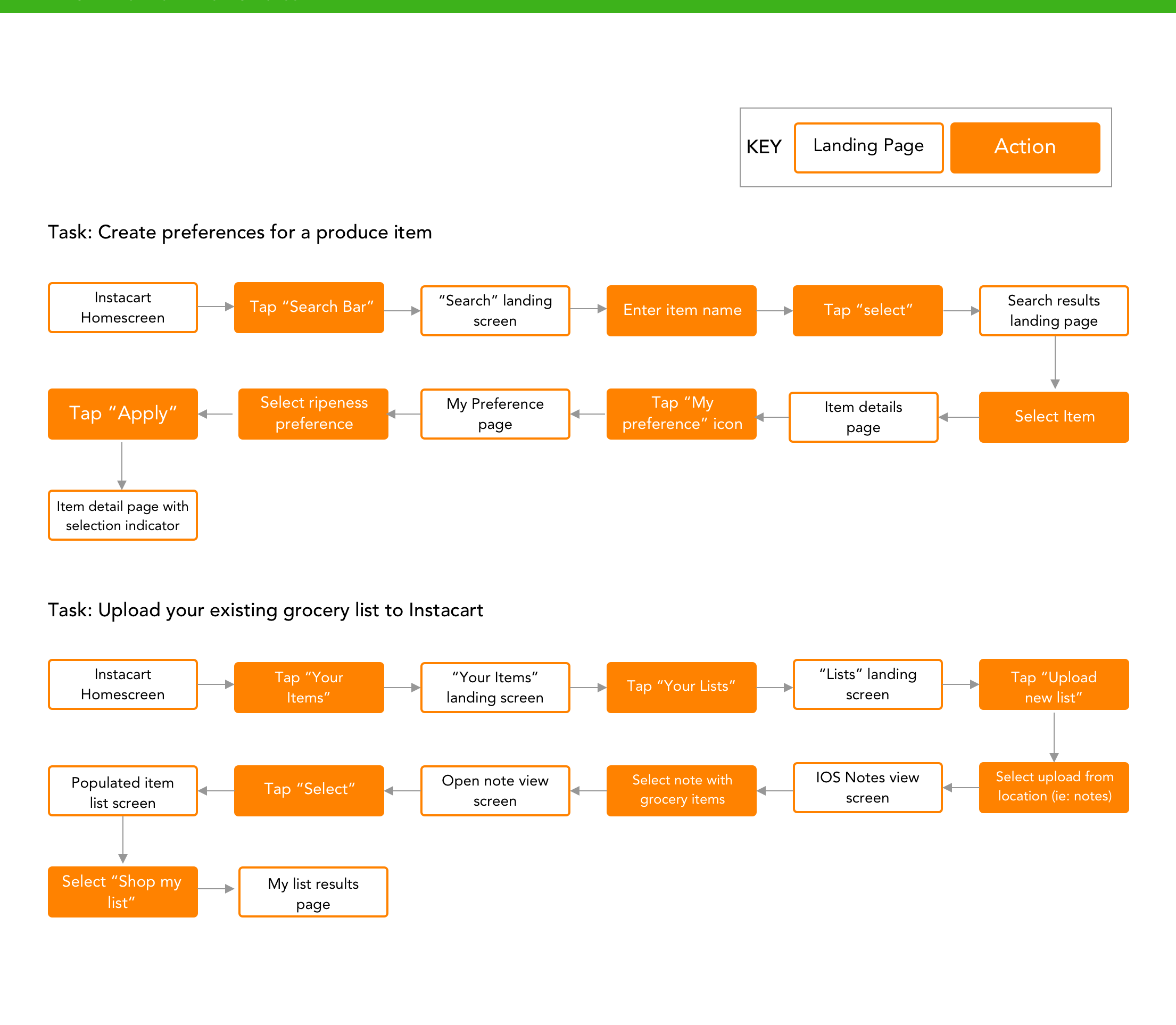The image size is (1176, 1025).
Task: Select the "Task: Upload your existing grocery list" heading
Action: (266, 610)
